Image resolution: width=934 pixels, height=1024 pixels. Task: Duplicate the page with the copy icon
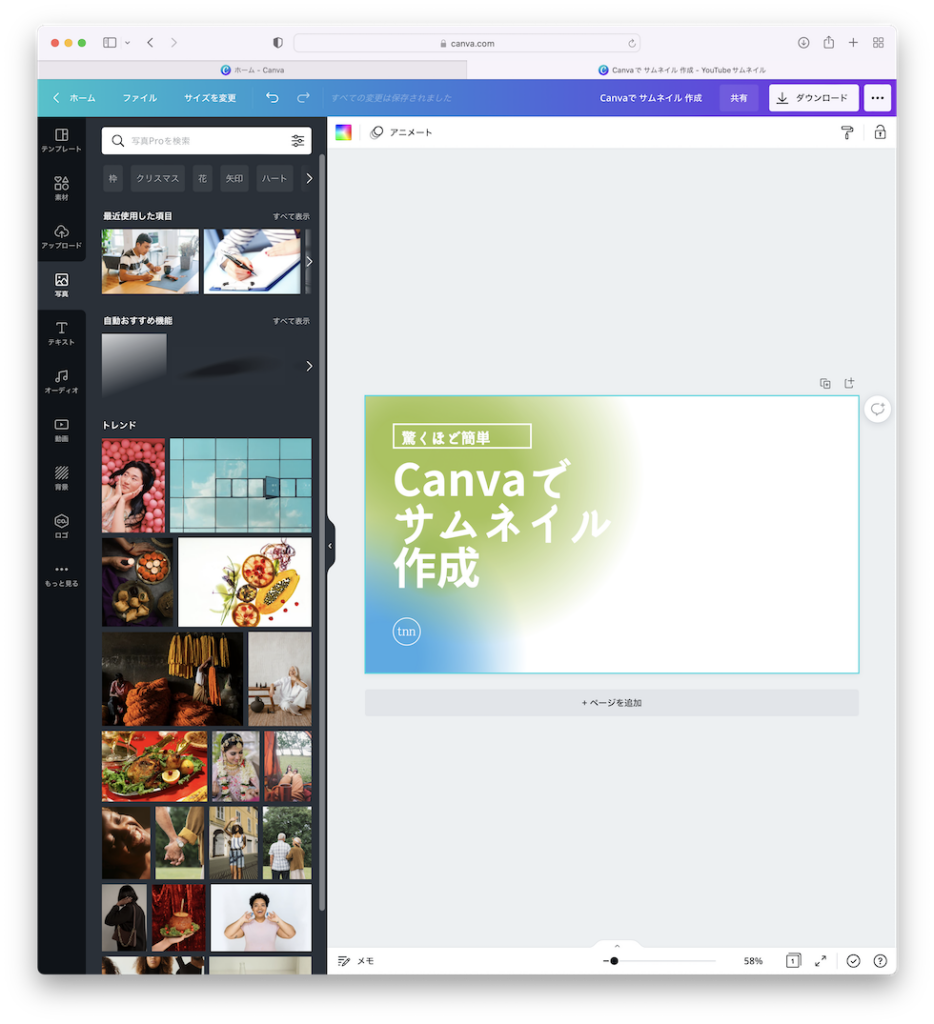point(825,383)
